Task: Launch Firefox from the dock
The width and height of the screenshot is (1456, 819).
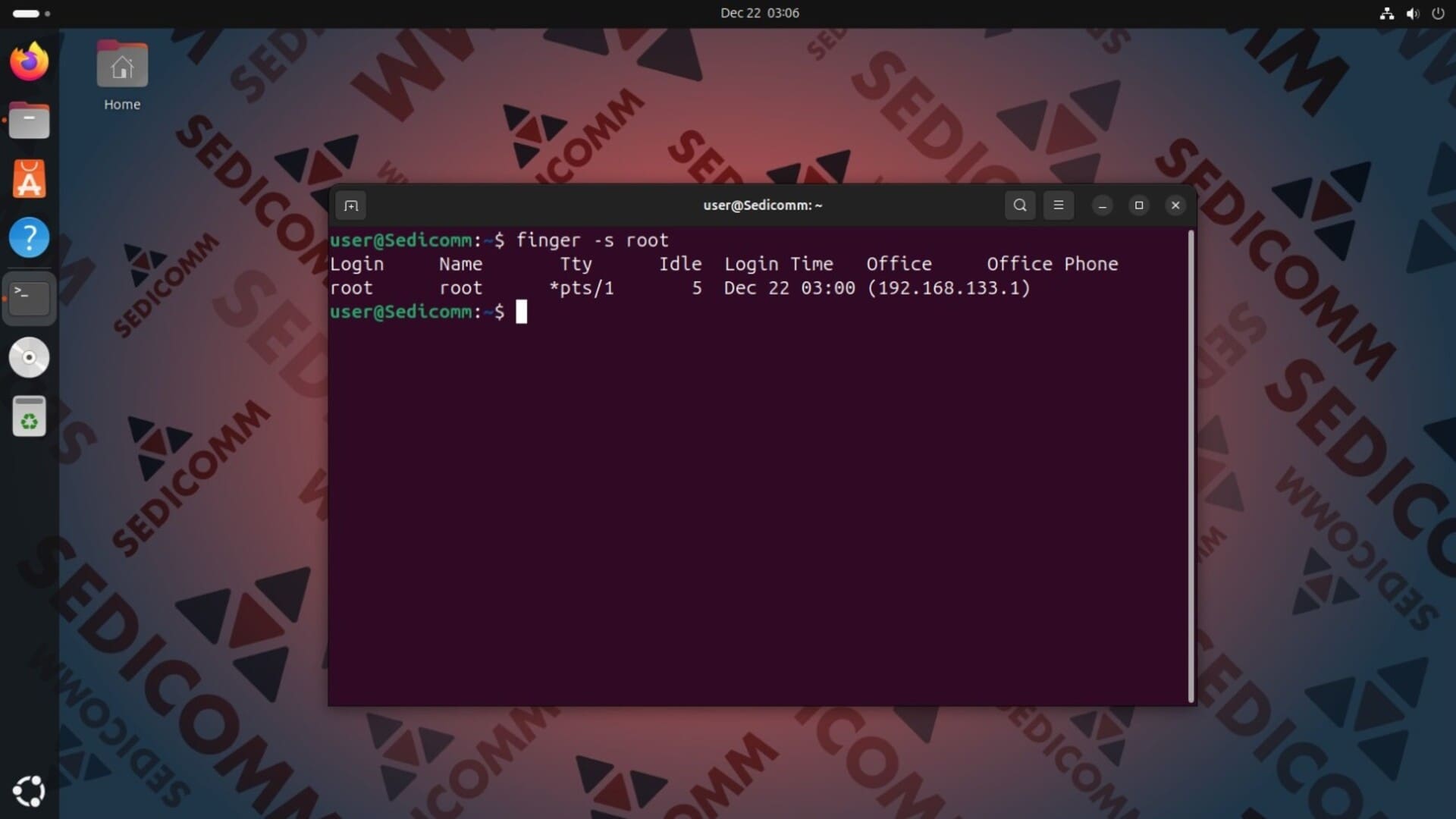Action: (x=30, y=62)
